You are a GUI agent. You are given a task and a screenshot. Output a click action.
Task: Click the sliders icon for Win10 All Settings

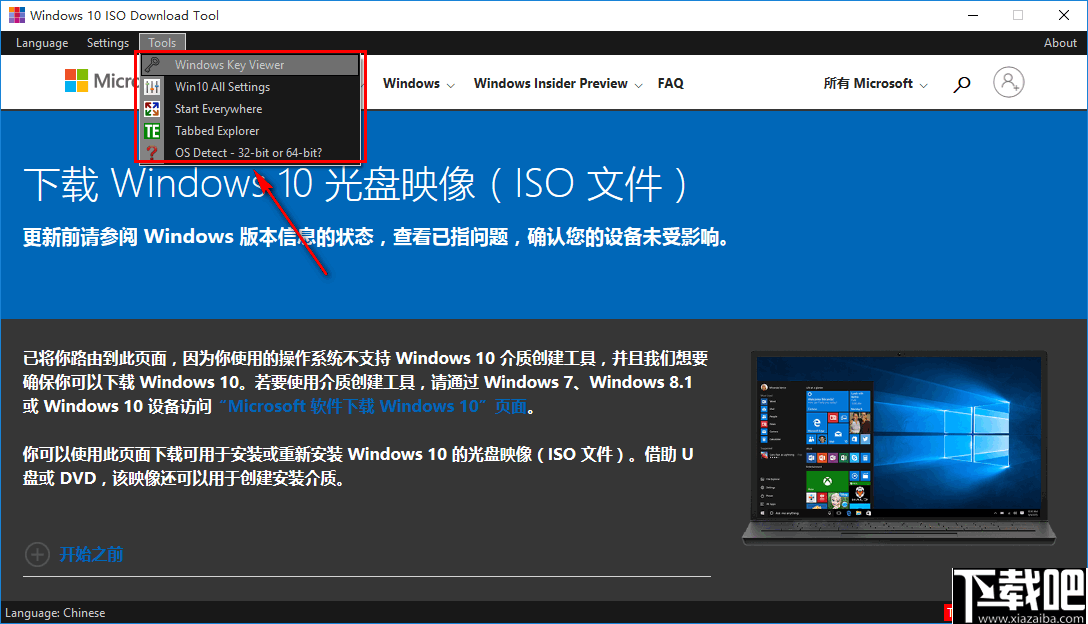[152, 87]
